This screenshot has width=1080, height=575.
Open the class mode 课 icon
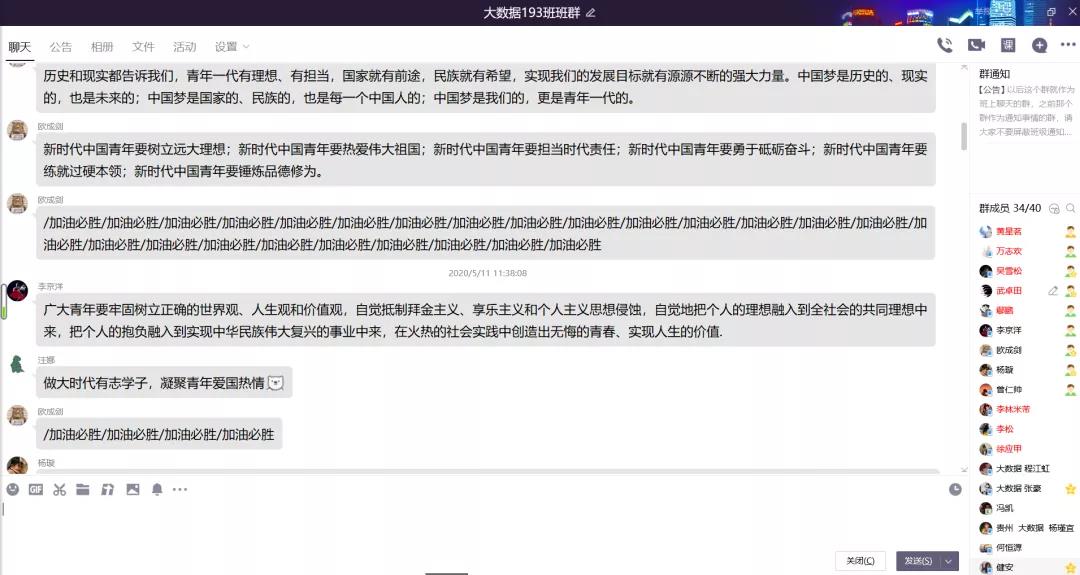point(1008,45)
